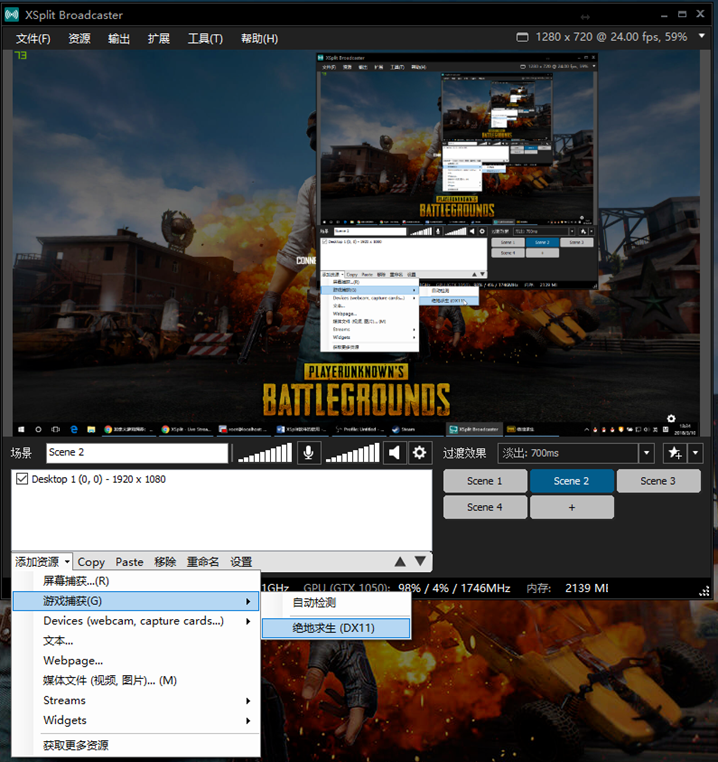Click the Copy button in source toolbar

[x=91, y=562]
